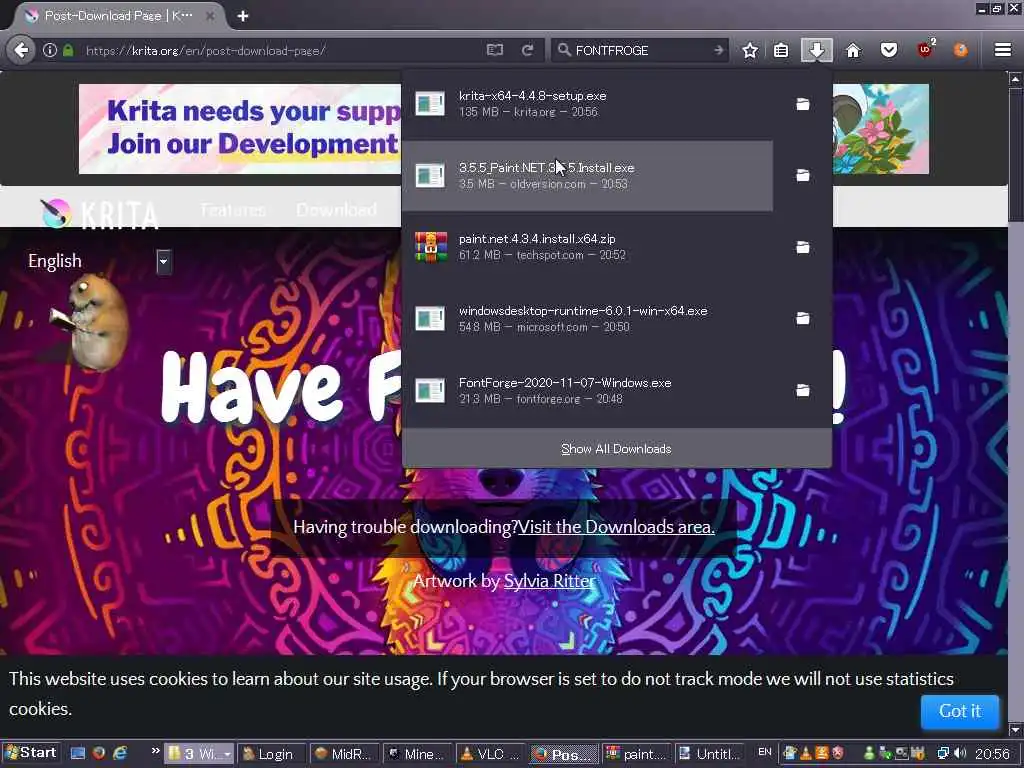This screenshot has width=1024, height=768.
Task: Open site information icon in address bar
Action: pyautogui.click(x=50, y=50)
